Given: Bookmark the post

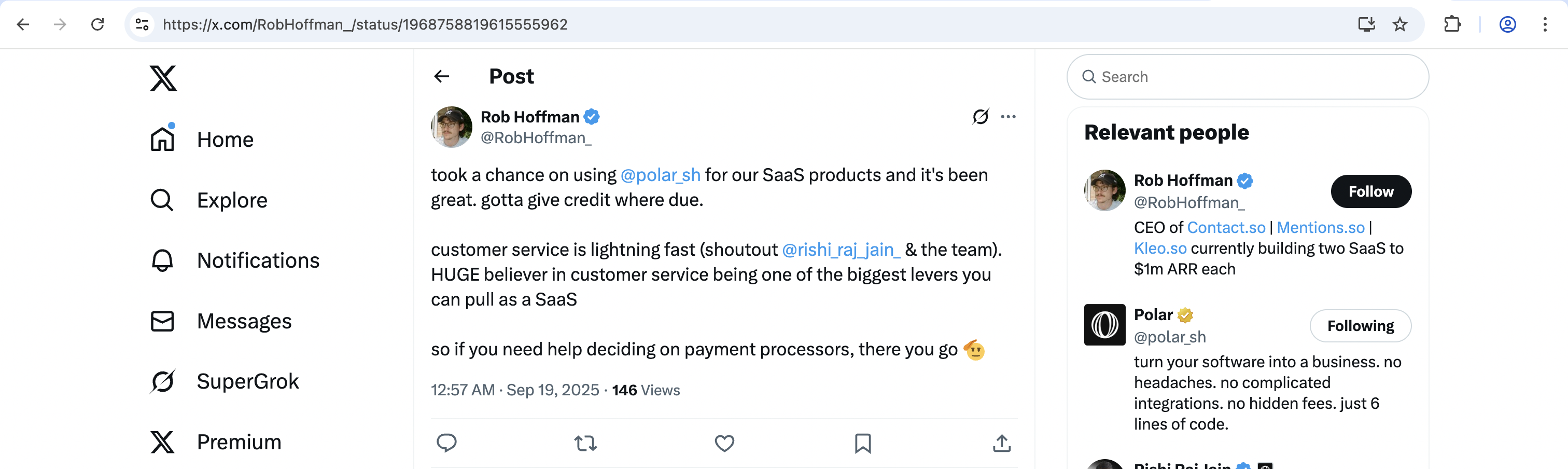Looking at the screenshot, I should [862, 444].
